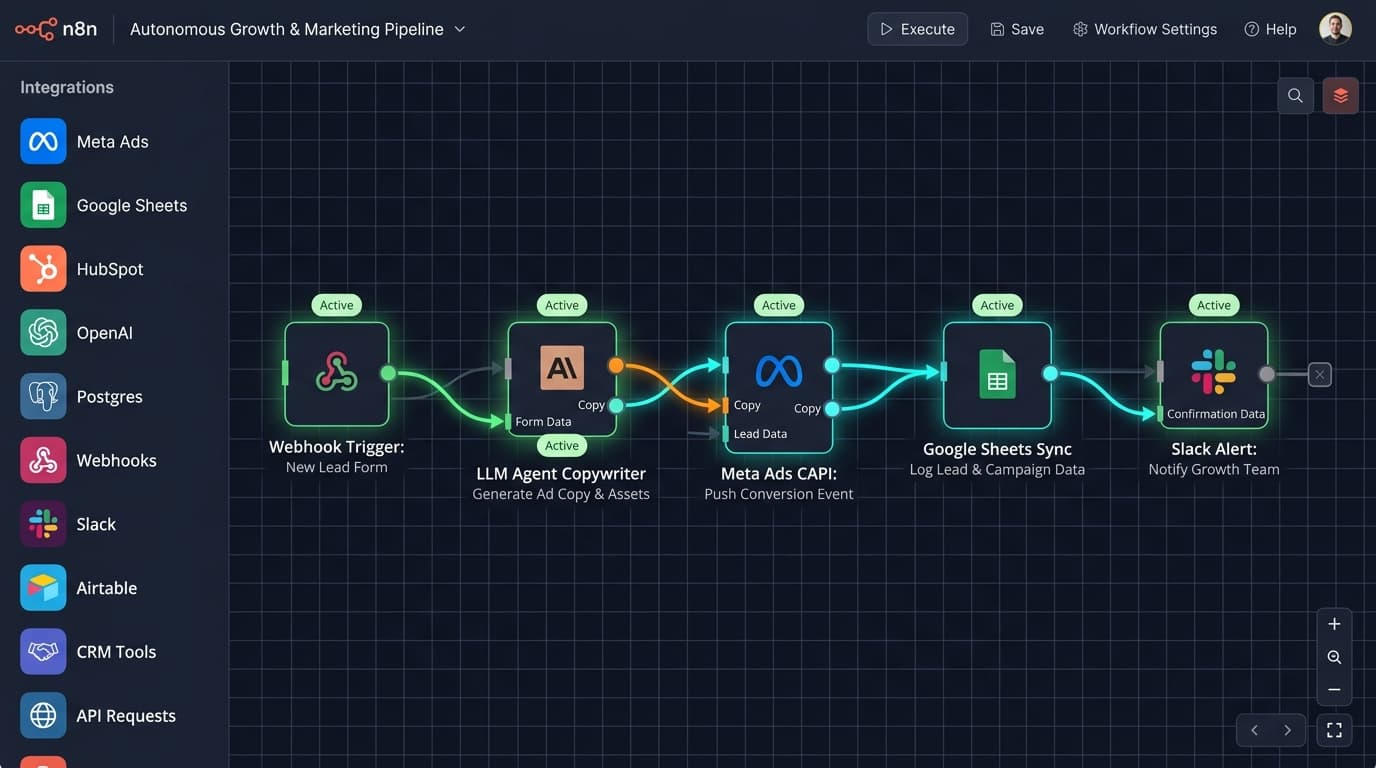Remove the end connector X after Slack
Viewport: 1376px width, 768px height.
click(1320, 375)
